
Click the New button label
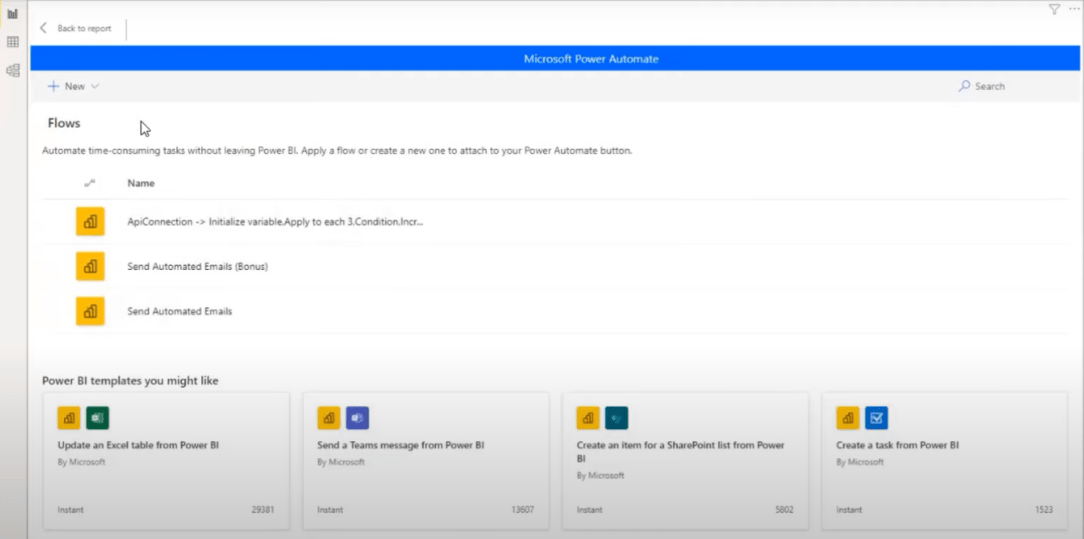(x=75, y=86)
